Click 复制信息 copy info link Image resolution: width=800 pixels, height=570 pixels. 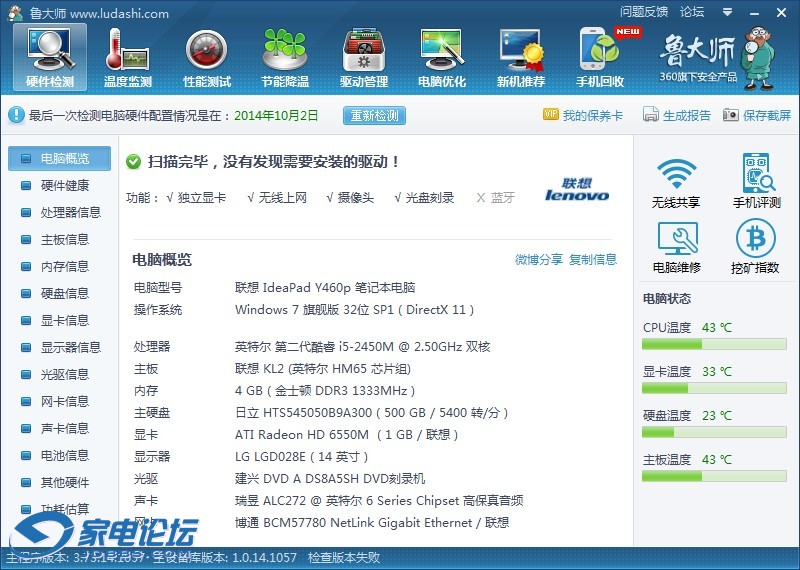[x=593, y=260]
